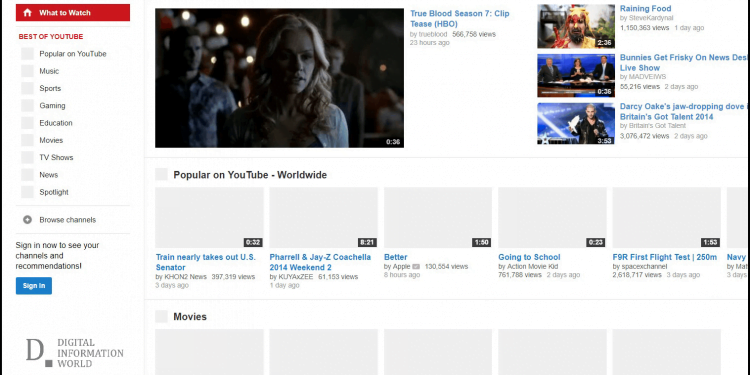
Task: Open Education in the sidebar
Action: pos(56,123)
